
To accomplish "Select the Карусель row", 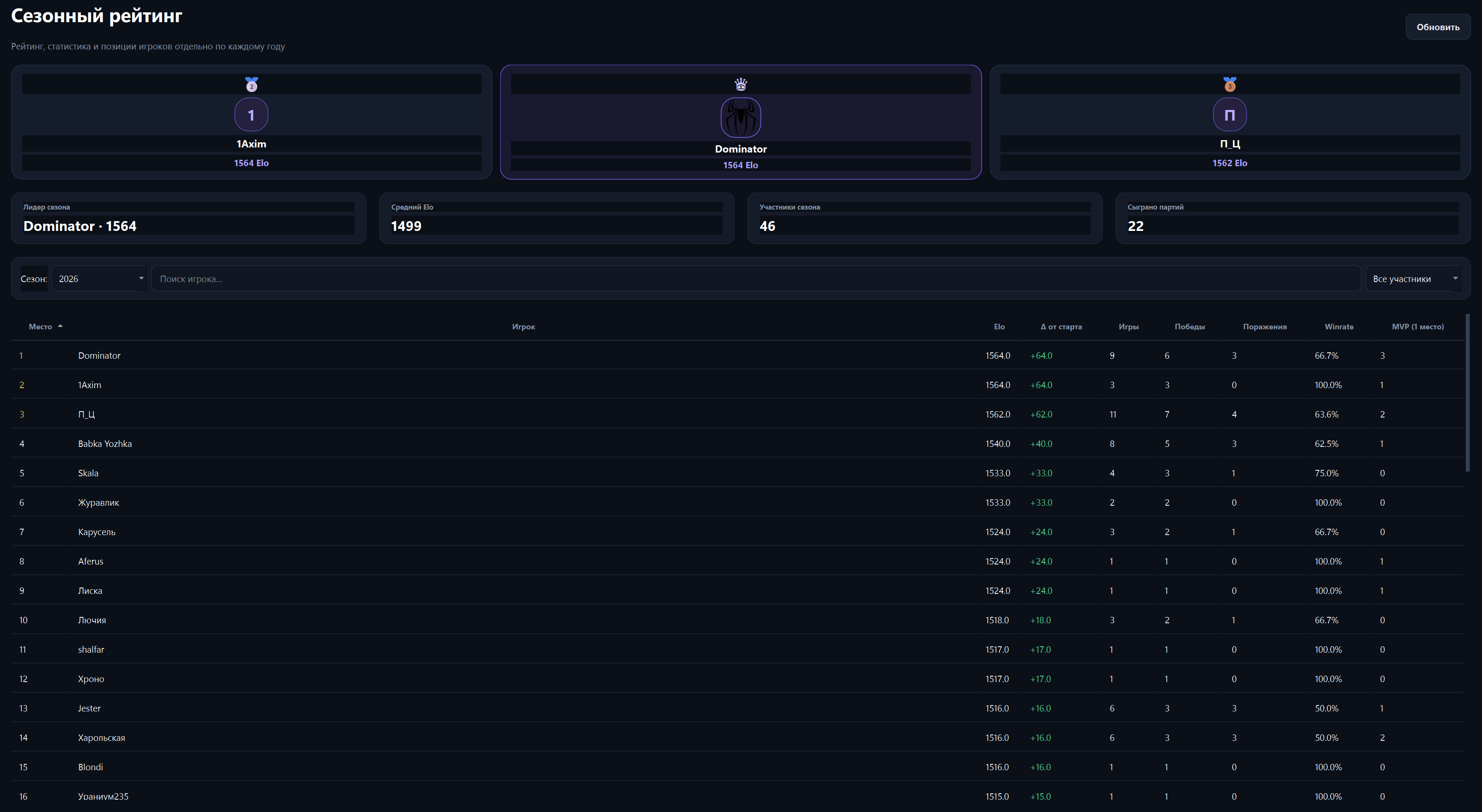I will pyautogui.click(x=738, y=531).
